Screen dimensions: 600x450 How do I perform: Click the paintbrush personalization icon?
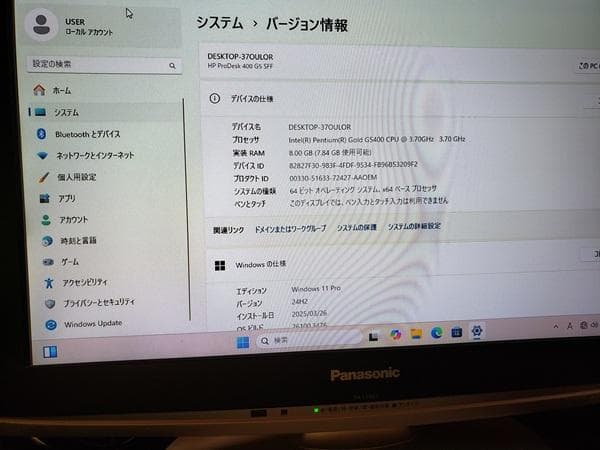click(x=44, y=177)
